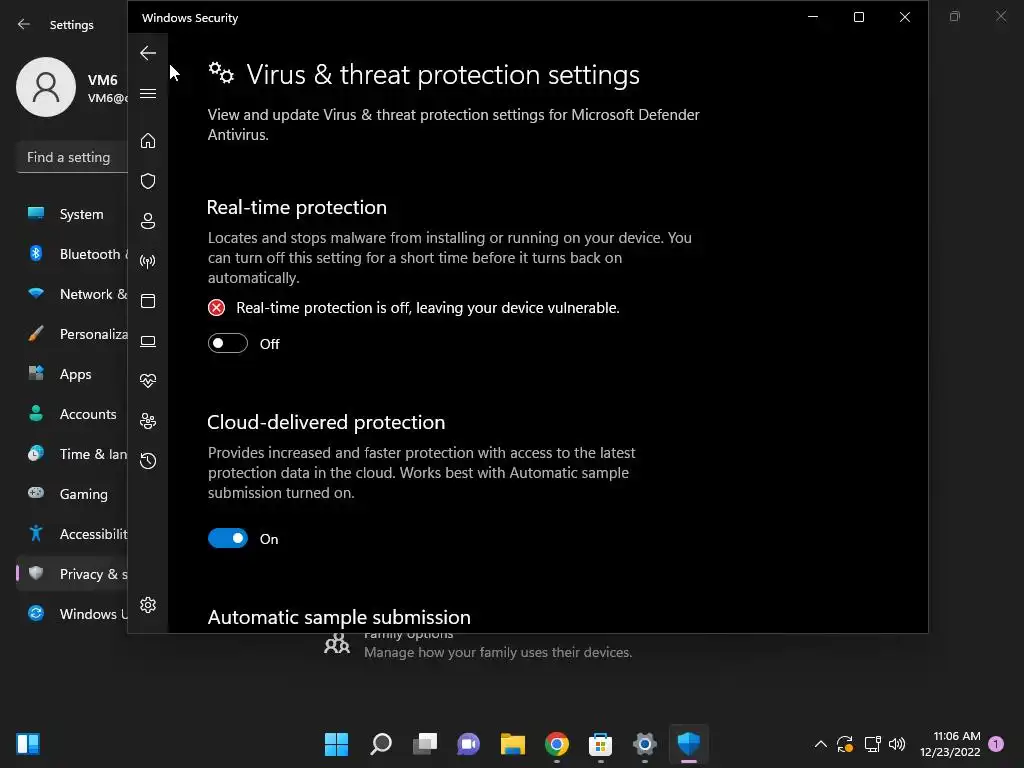The image size is (1024, 768).
Task: Select Bluetooth in Settings sidebar
Action: click(72, 254)
